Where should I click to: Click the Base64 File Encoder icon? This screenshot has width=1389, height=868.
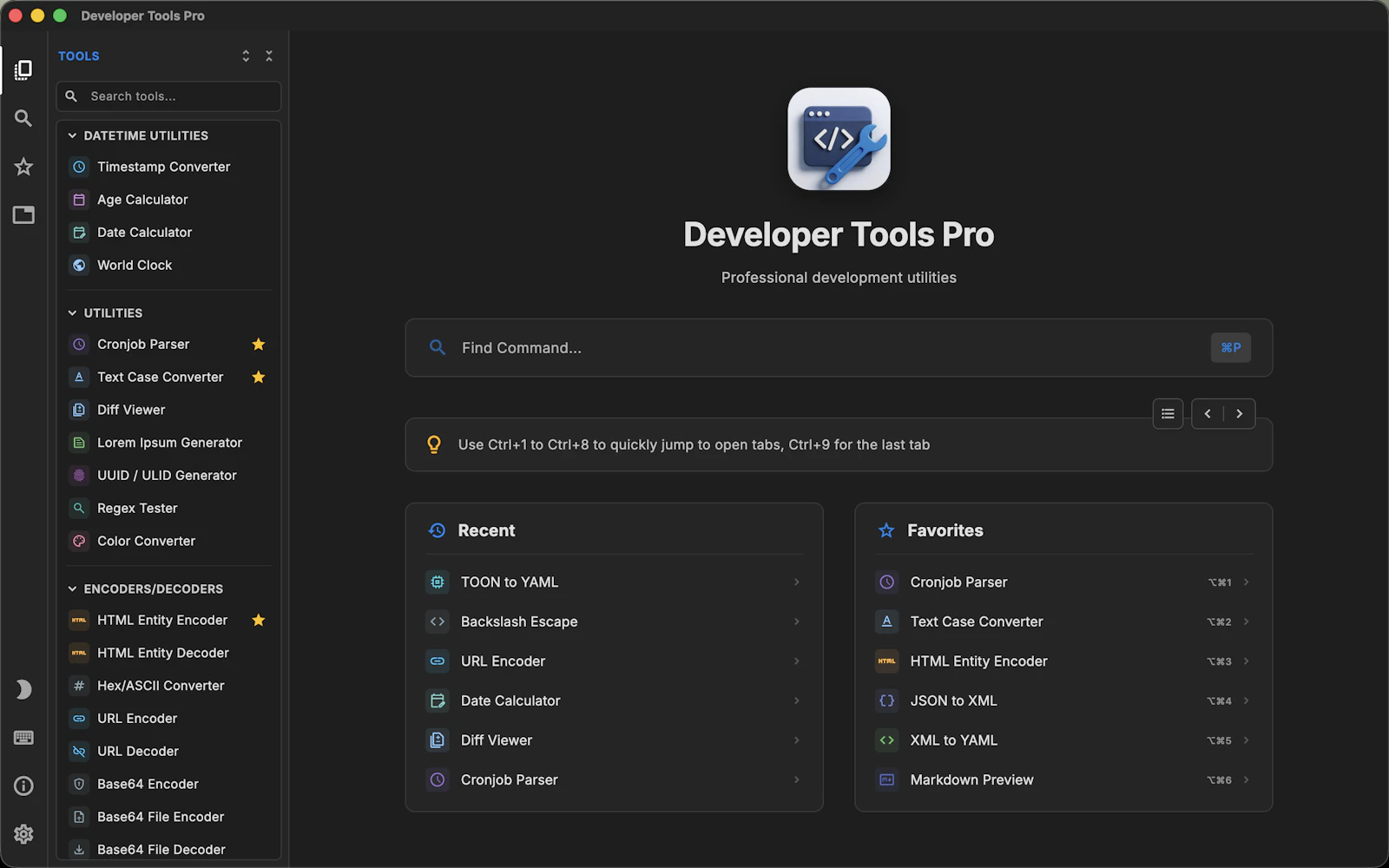point(79,817)
